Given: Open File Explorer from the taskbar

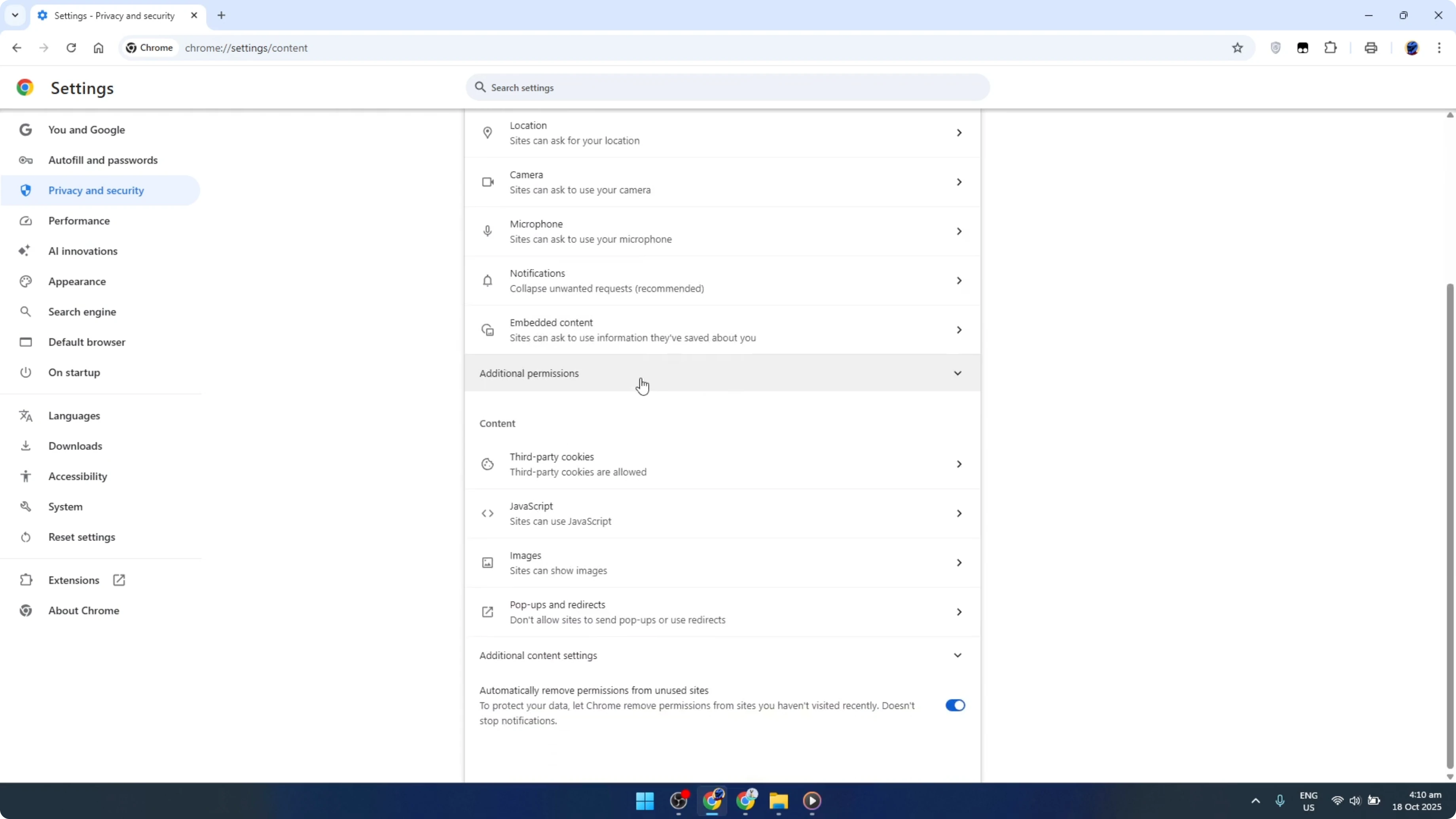Looking at the screenshot, I should (x=778, y=802).
